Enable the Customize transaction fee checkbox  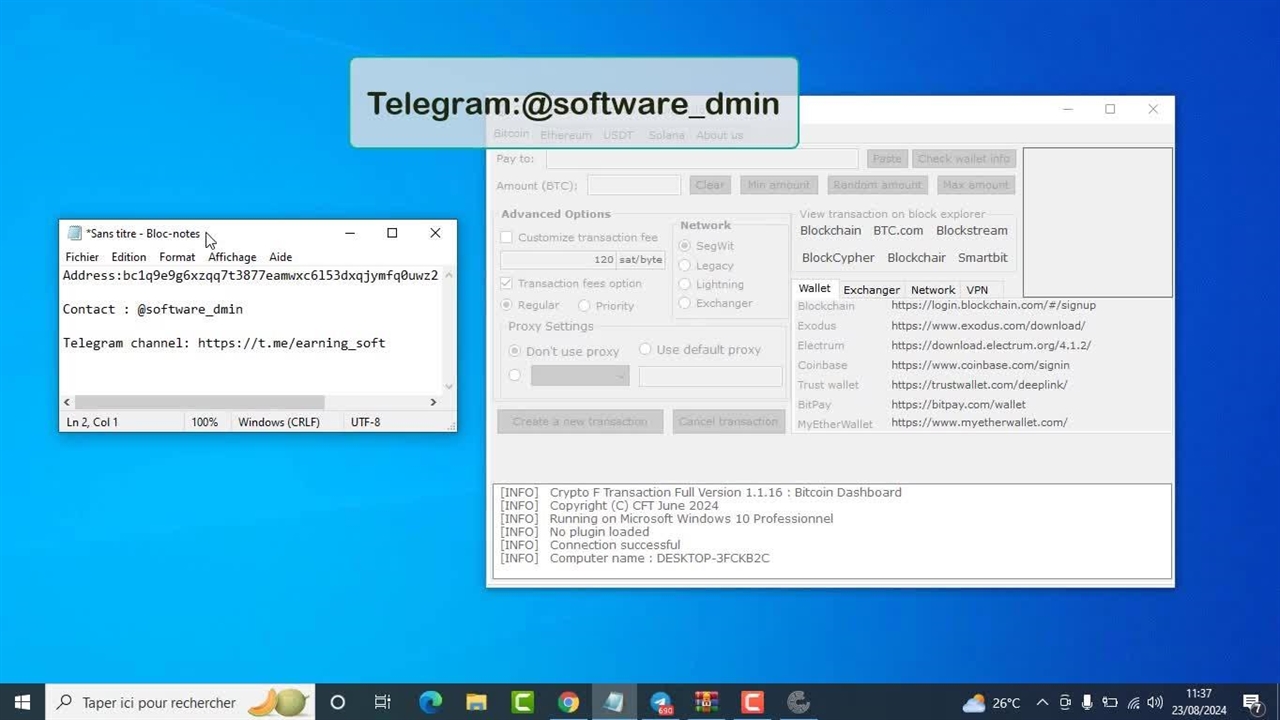point(507,237)
